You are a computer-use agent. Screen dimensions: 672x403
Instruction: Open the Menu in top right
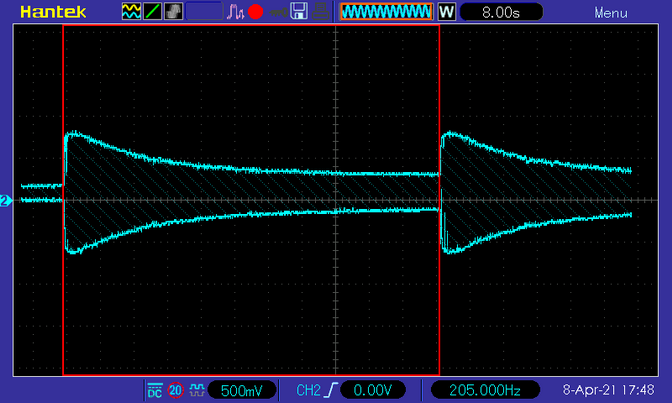pos(611,13)
